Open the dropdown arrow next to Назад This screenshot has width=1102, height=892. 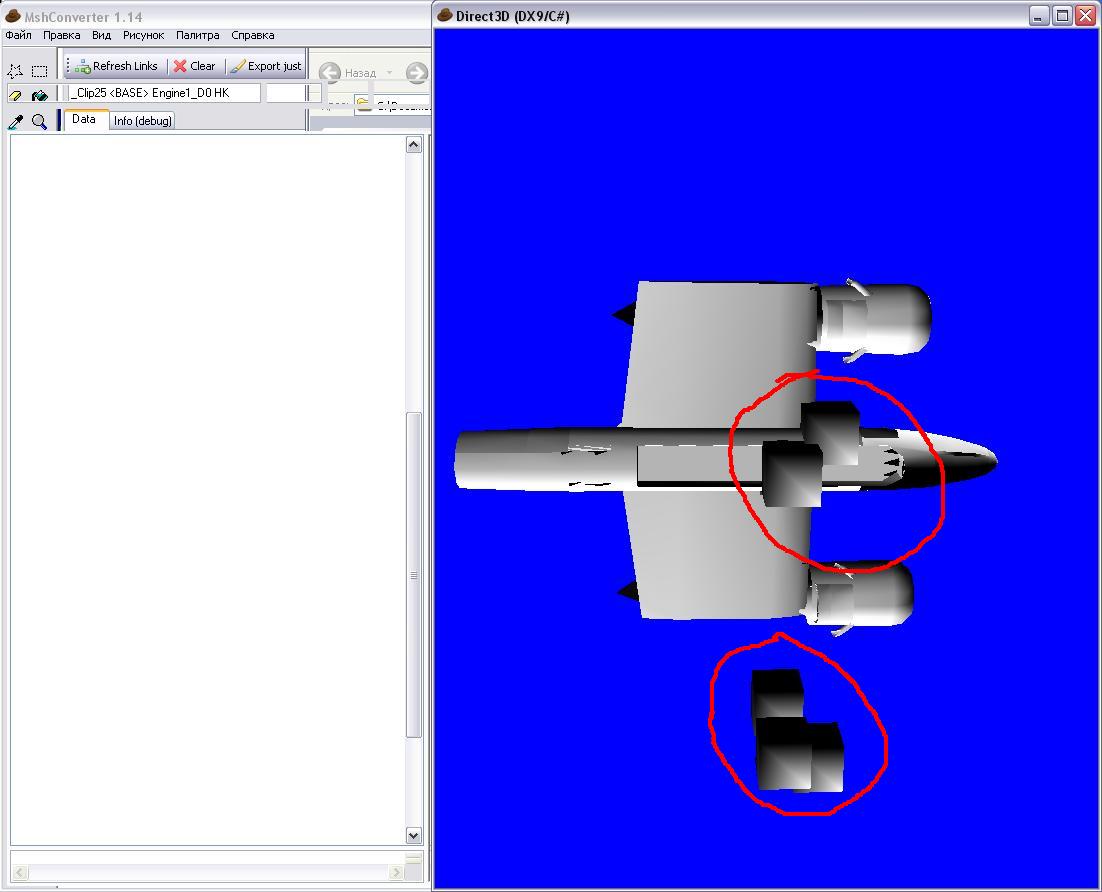coord(389,73)
